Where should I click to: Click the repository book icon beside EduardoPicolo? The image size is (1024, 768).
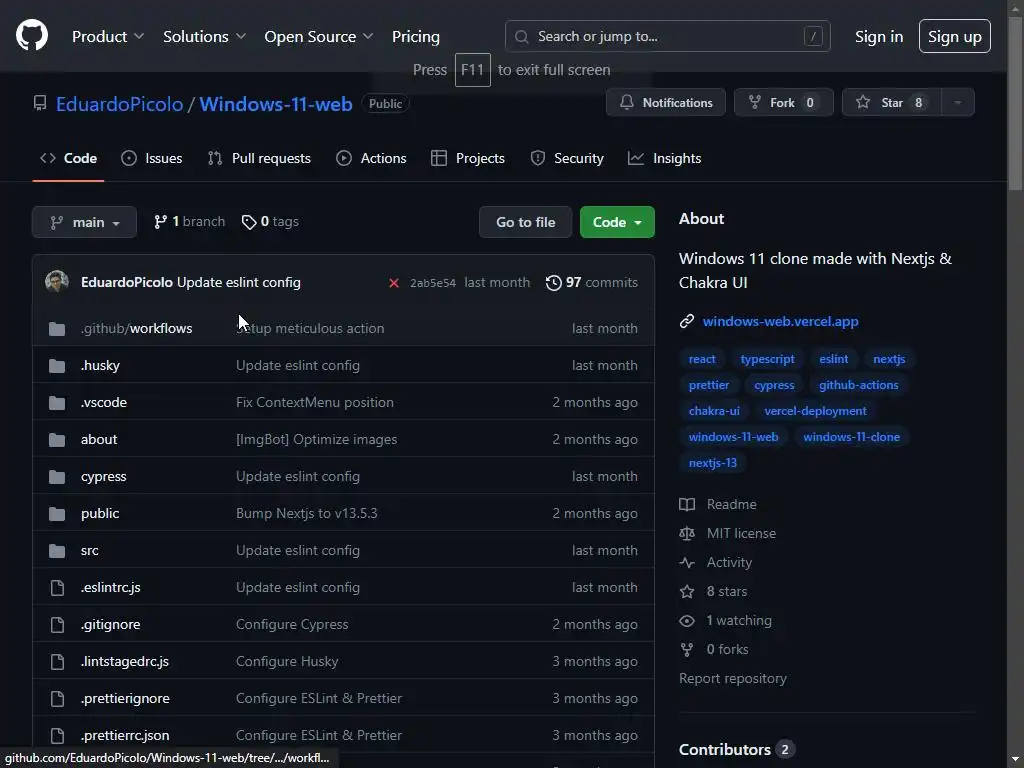40,103
